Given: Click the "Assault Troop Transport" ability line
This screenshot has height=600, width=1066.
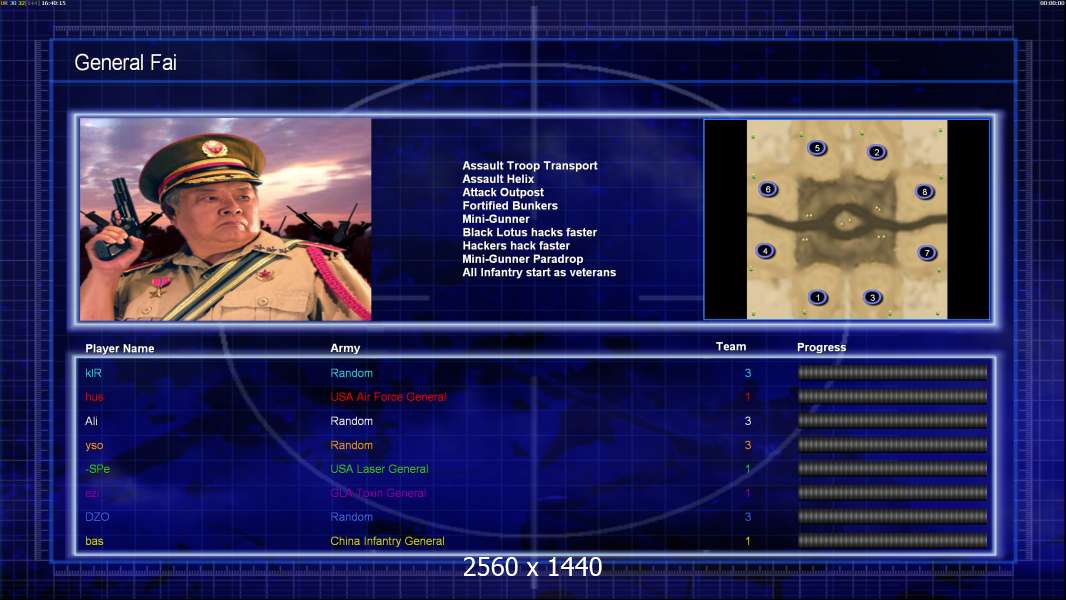Looking at the screenshot, I should [530, 165].
